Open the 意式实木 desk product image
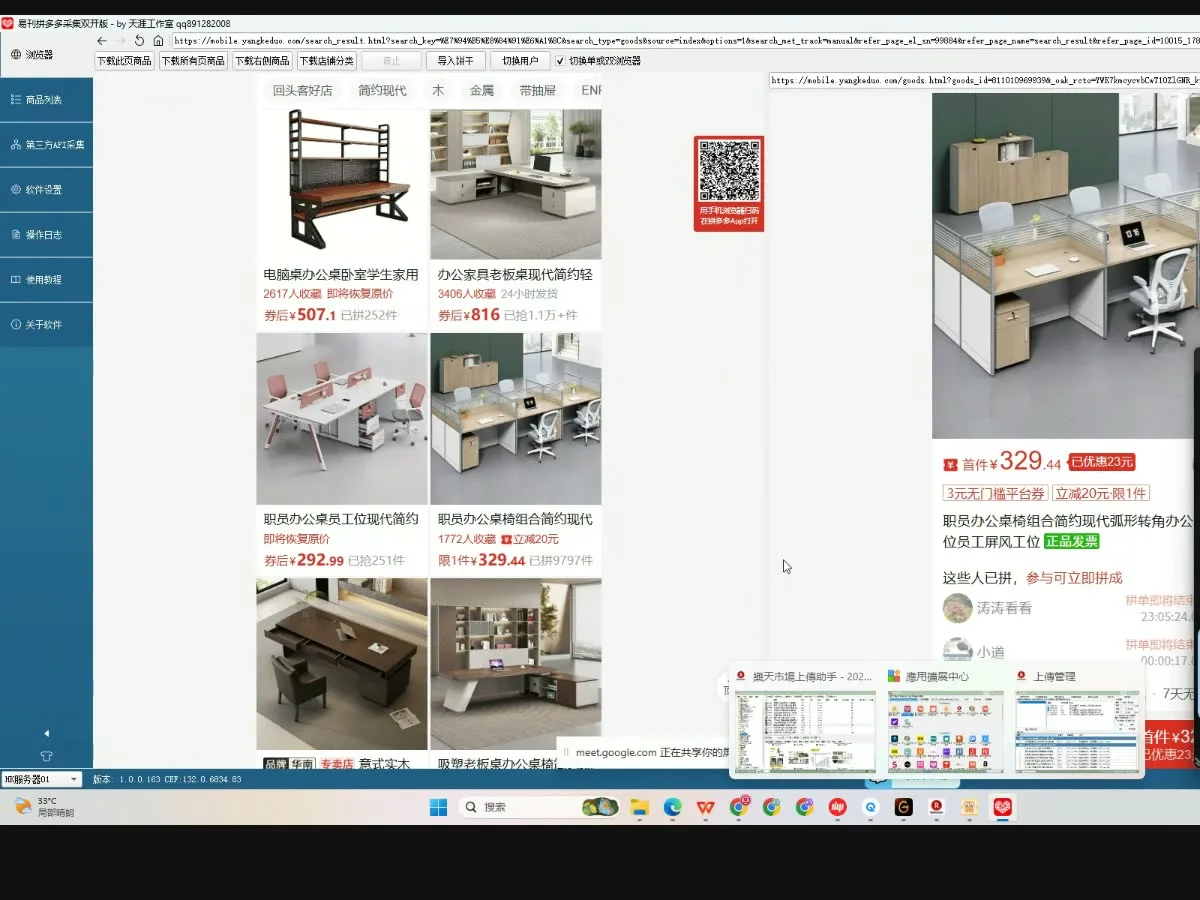This screenshot has width=1200, height=900. [x=342, y=664]
